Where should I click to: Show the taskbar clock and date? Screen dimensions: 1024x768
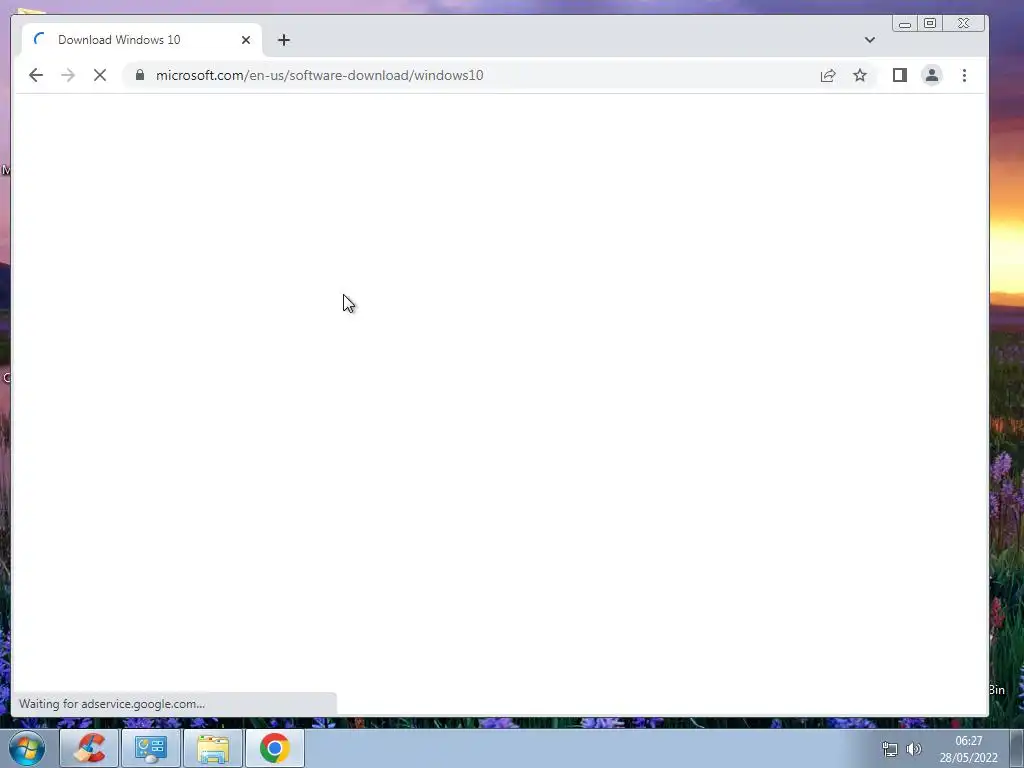pyautogui.click(x=968, y=749)
